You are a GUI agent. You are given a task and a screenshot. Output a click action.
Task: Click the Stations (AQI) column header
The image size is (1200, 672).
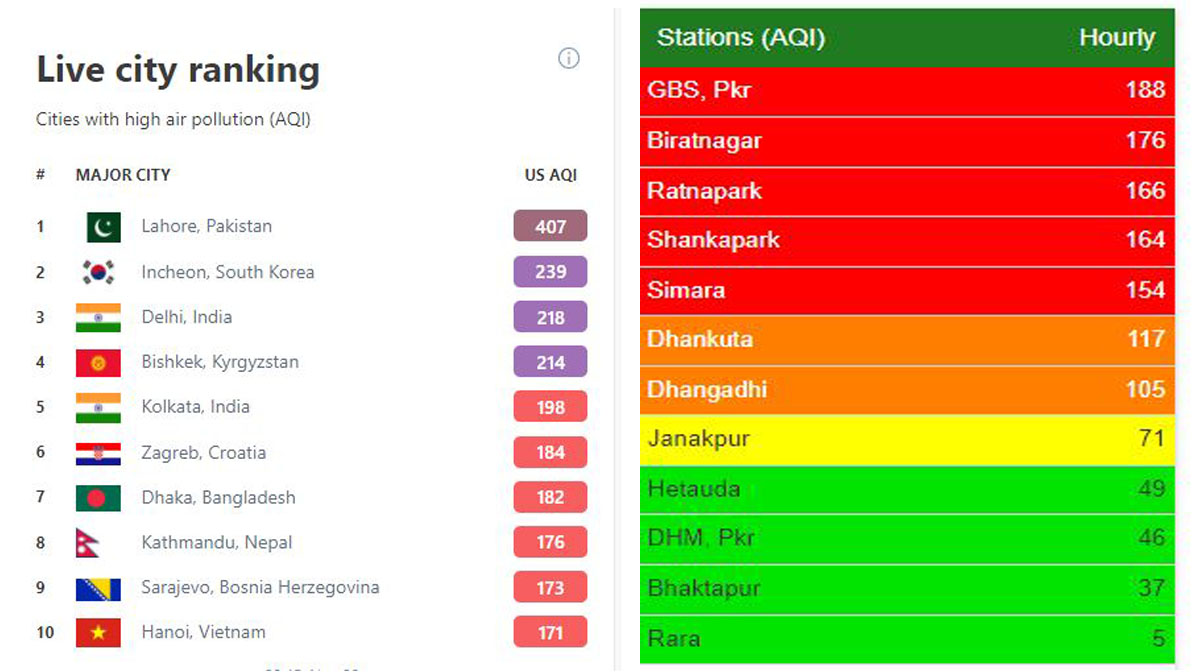click(x=741, y=38)
